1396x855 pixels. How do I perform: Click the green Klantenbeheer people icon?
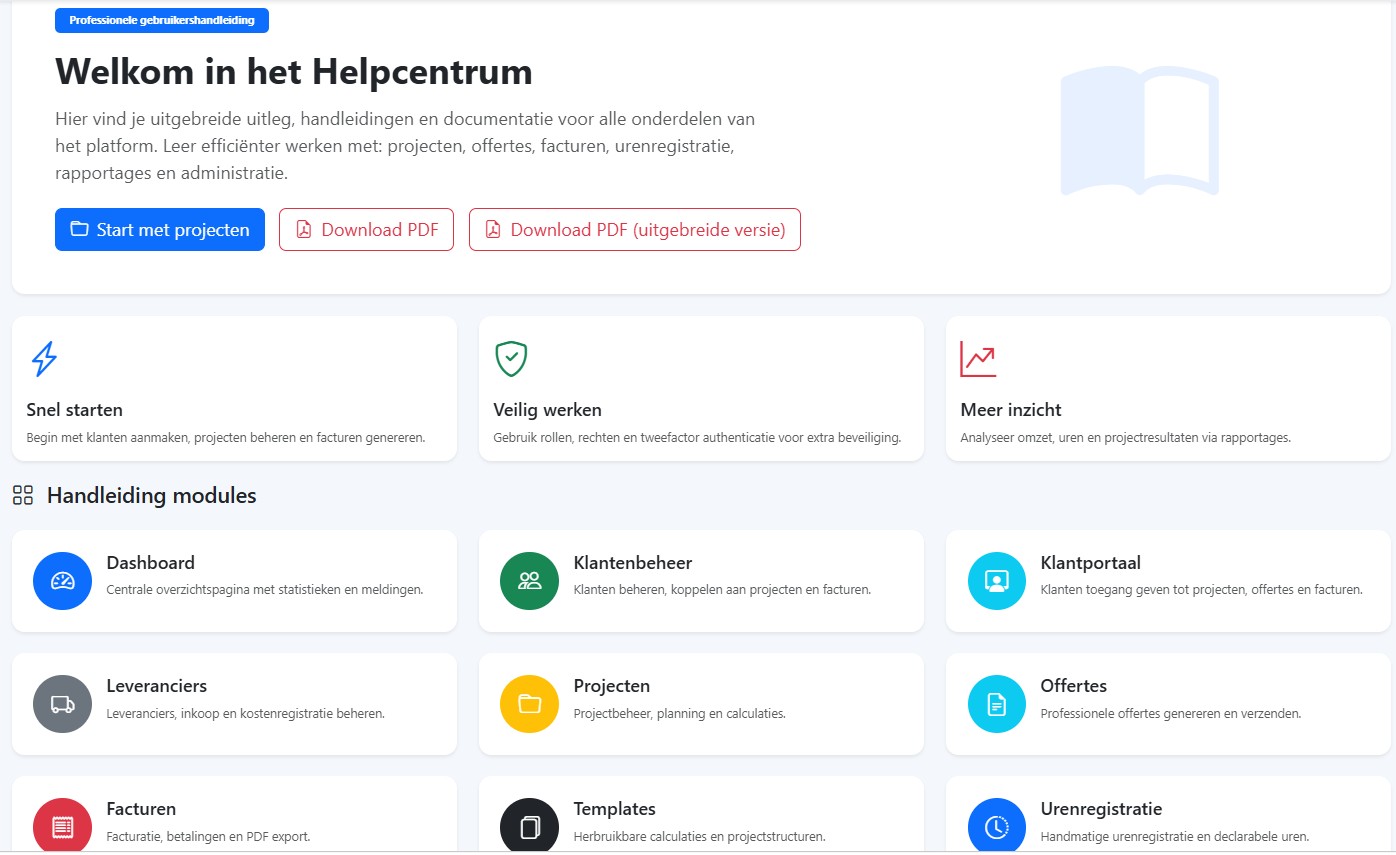tap(529, 581)
